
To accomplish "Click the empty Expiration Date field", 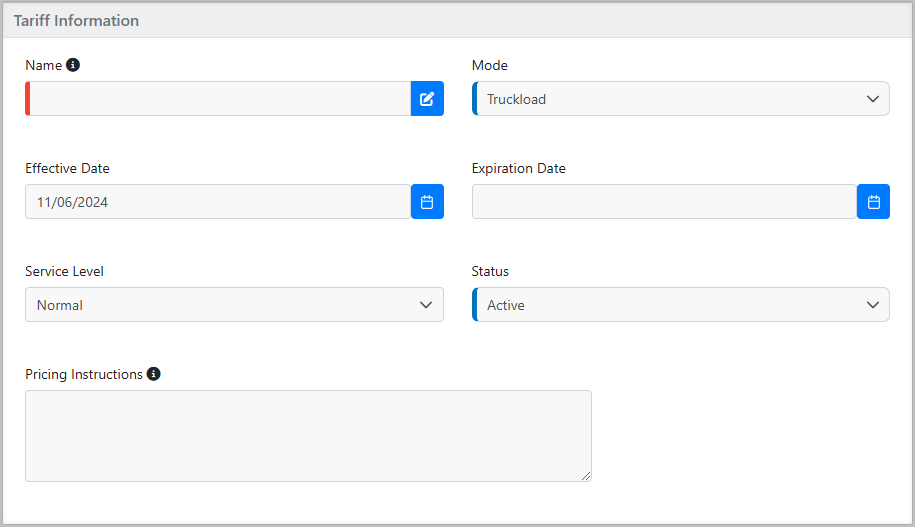I will 665,202.
